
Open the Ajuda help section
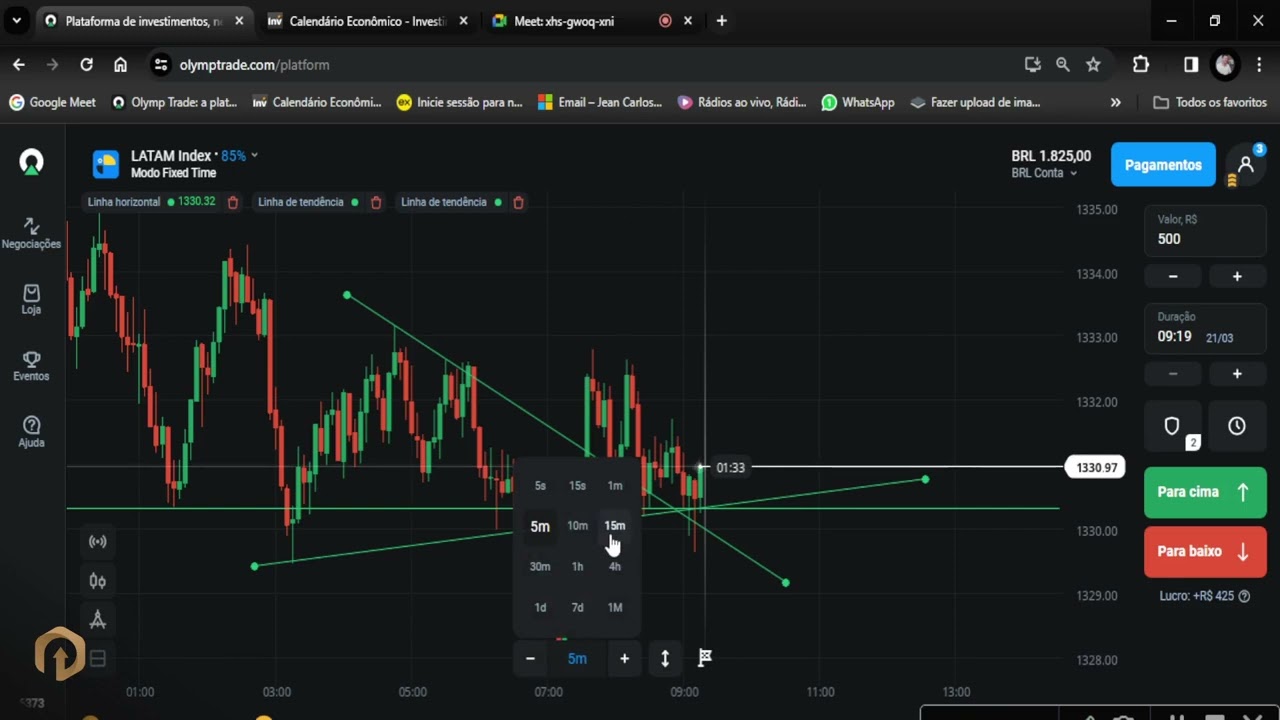click(x=31, y=432)
